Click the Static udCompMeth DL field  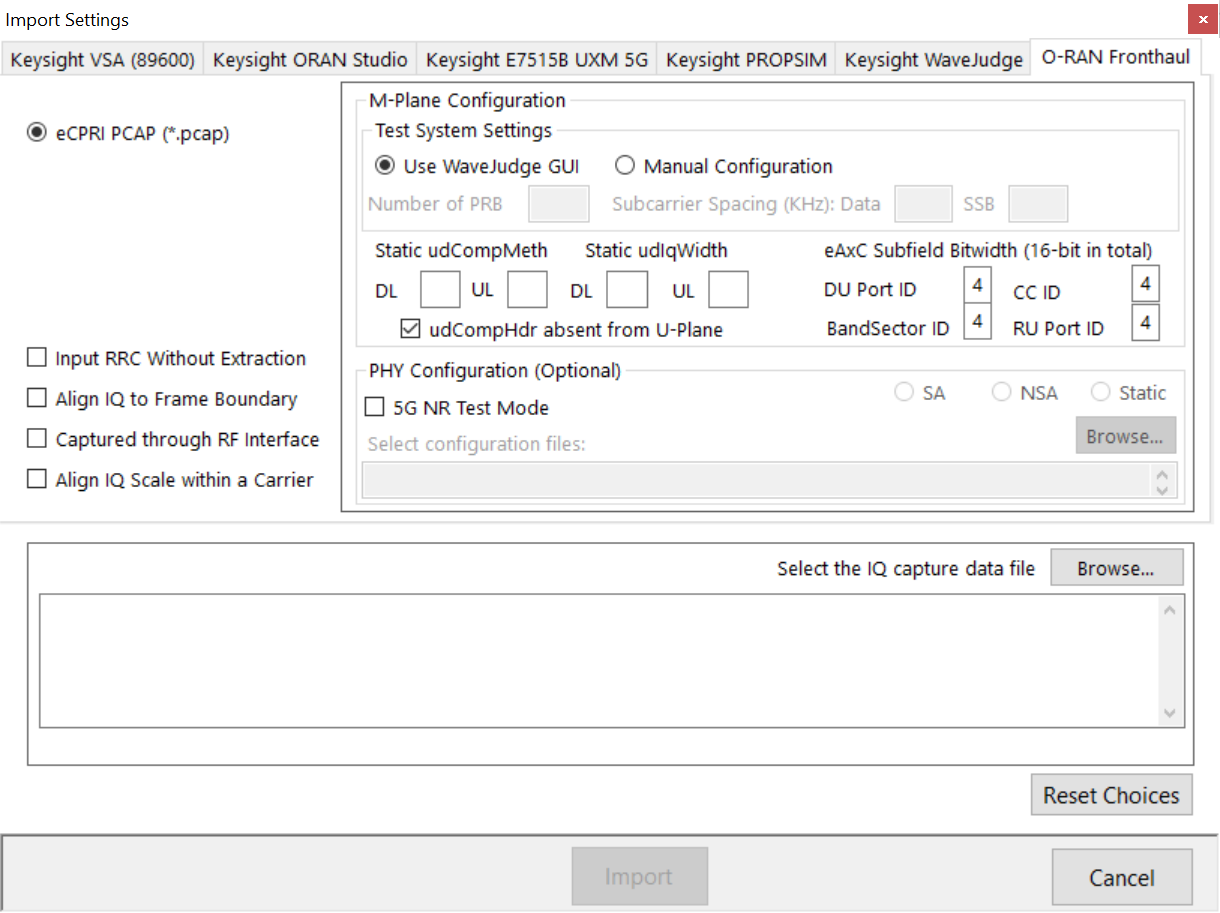[439, 290]
